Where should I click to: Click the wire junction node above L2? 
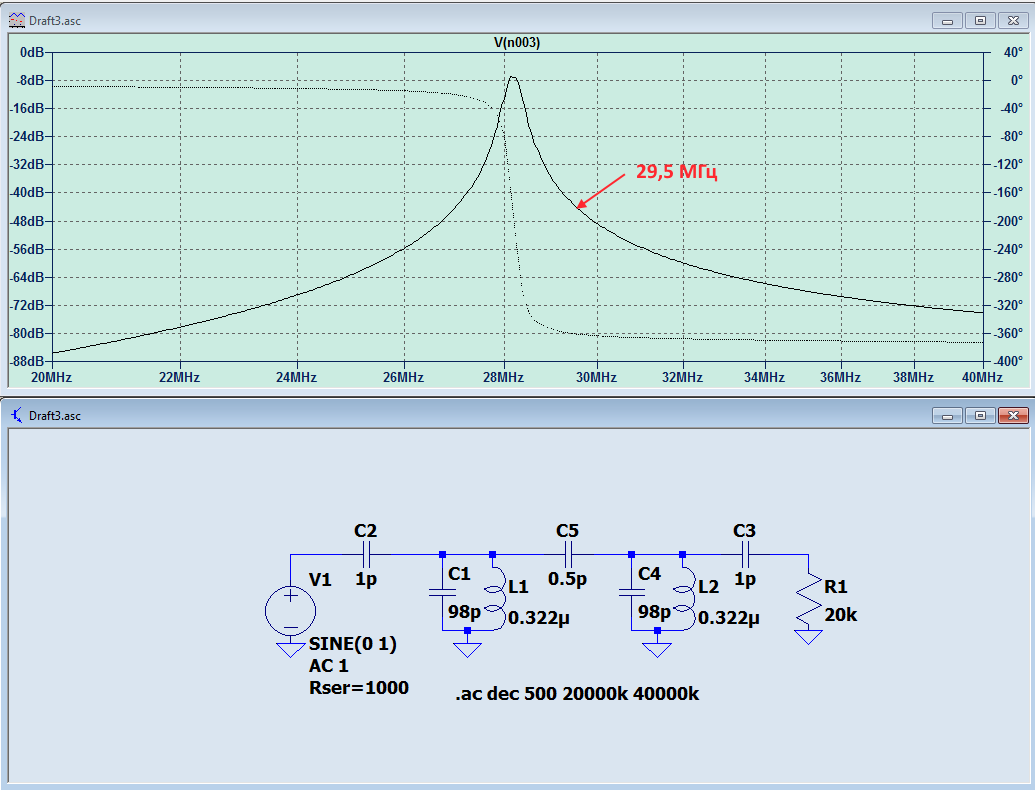683,554
